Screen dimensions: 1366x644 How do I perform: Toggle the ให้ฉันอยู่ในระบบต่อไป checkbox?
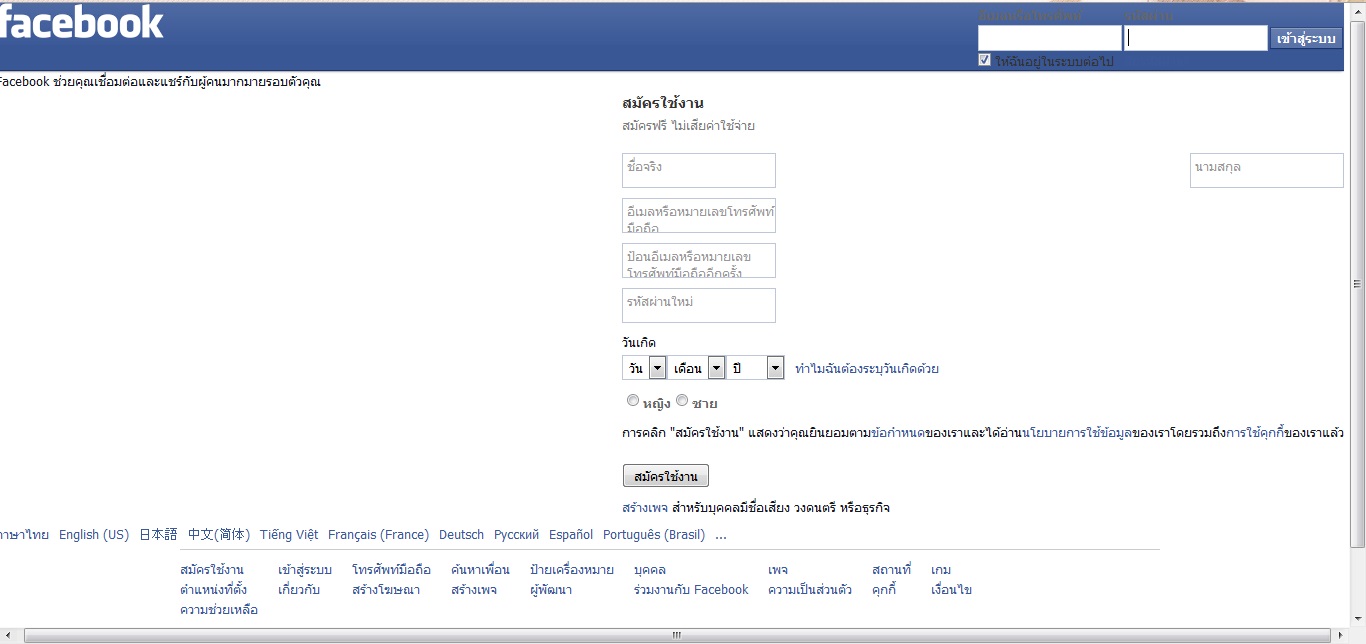coord(985,61)
